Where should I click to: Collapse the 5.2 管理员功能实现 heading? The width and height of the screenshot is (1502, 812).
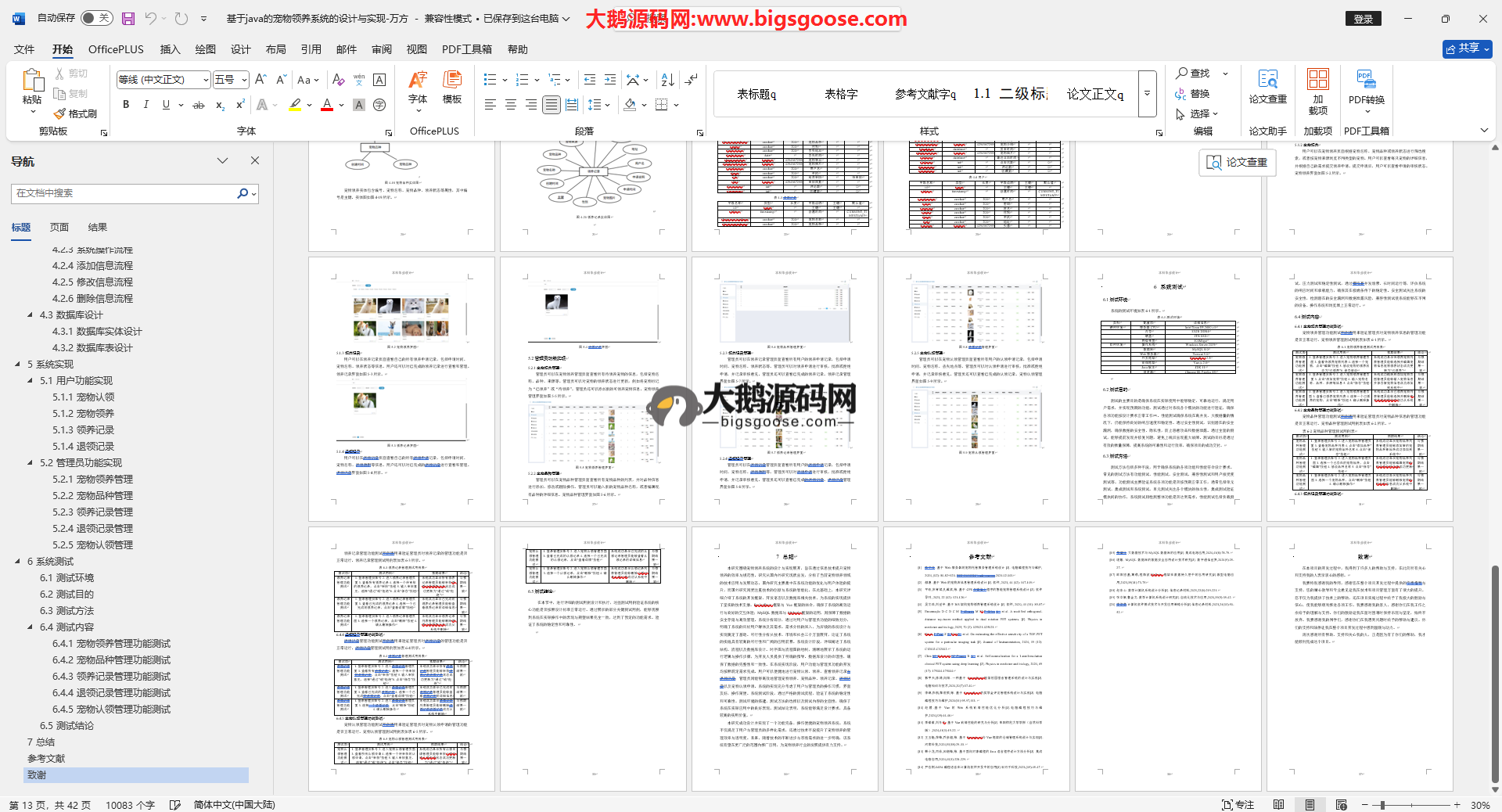point(31,463)
